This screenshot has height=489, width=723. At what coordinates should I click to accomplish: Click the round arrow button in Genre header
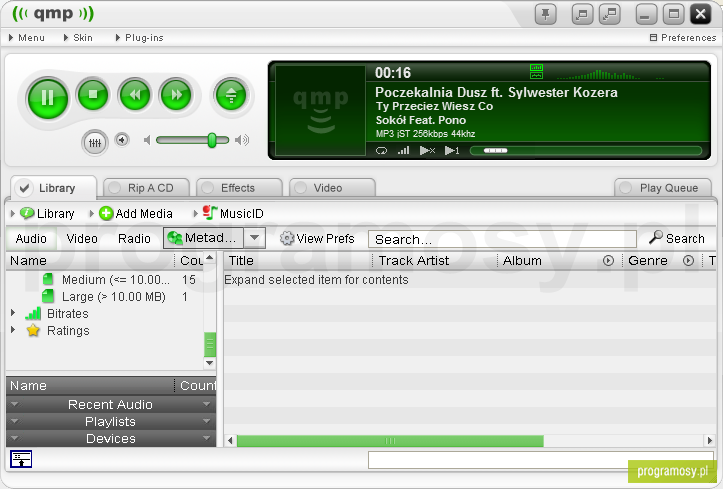click(x=688, y=261)
